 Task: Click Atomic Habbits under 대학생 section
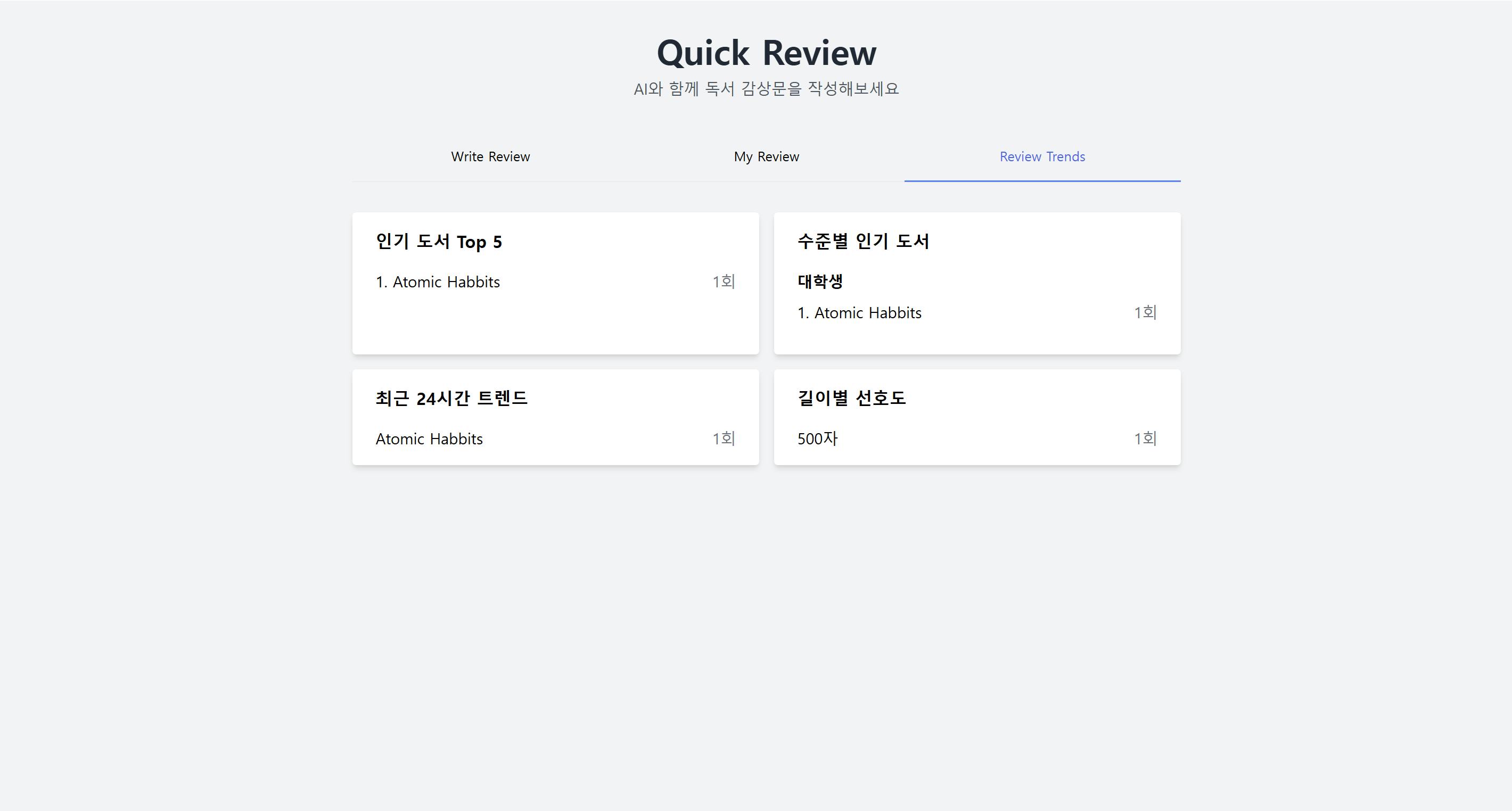(859, 312)
